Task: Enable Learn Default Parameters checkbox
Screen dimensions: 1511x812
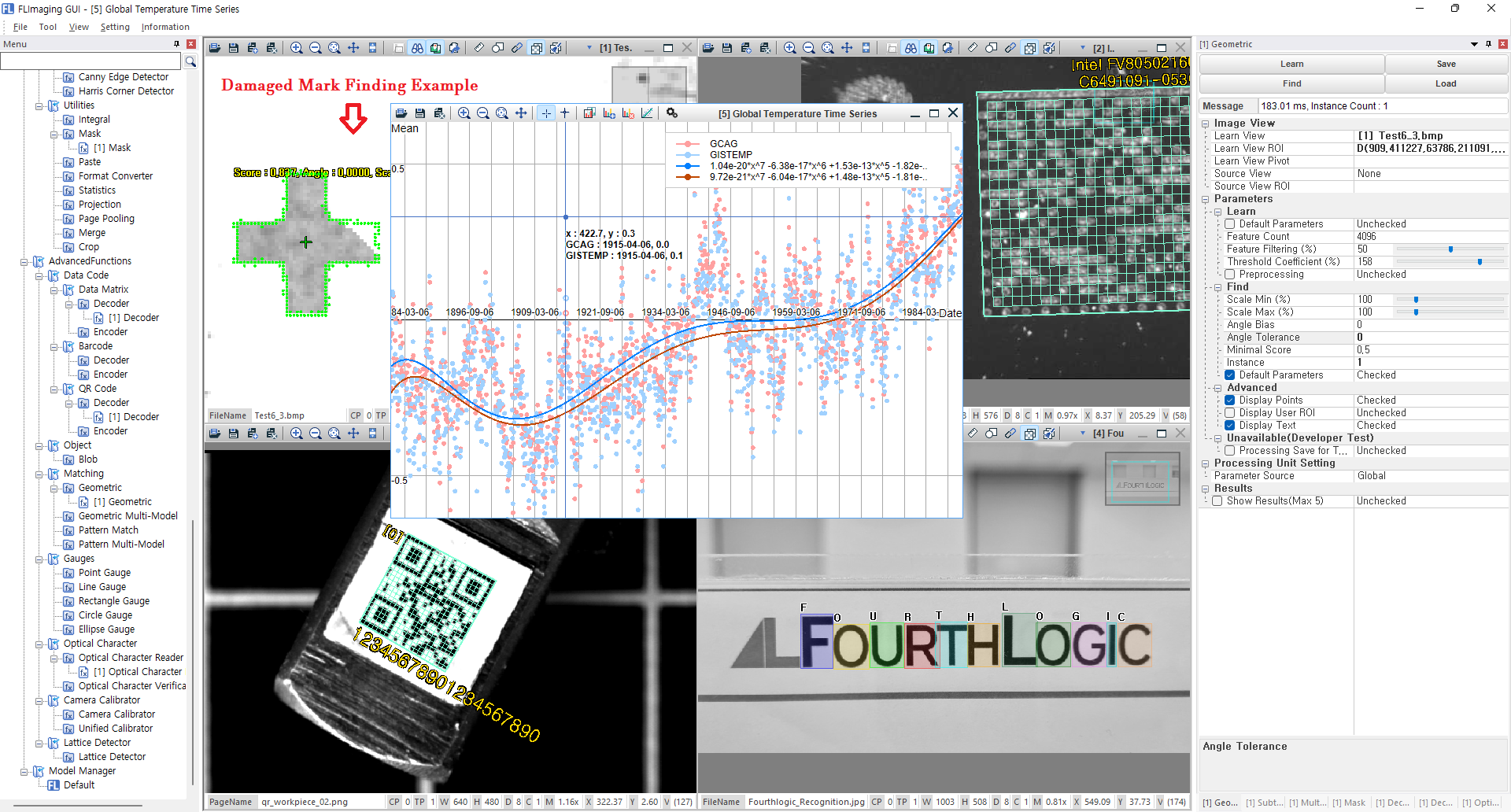Action: point(1230,224)
